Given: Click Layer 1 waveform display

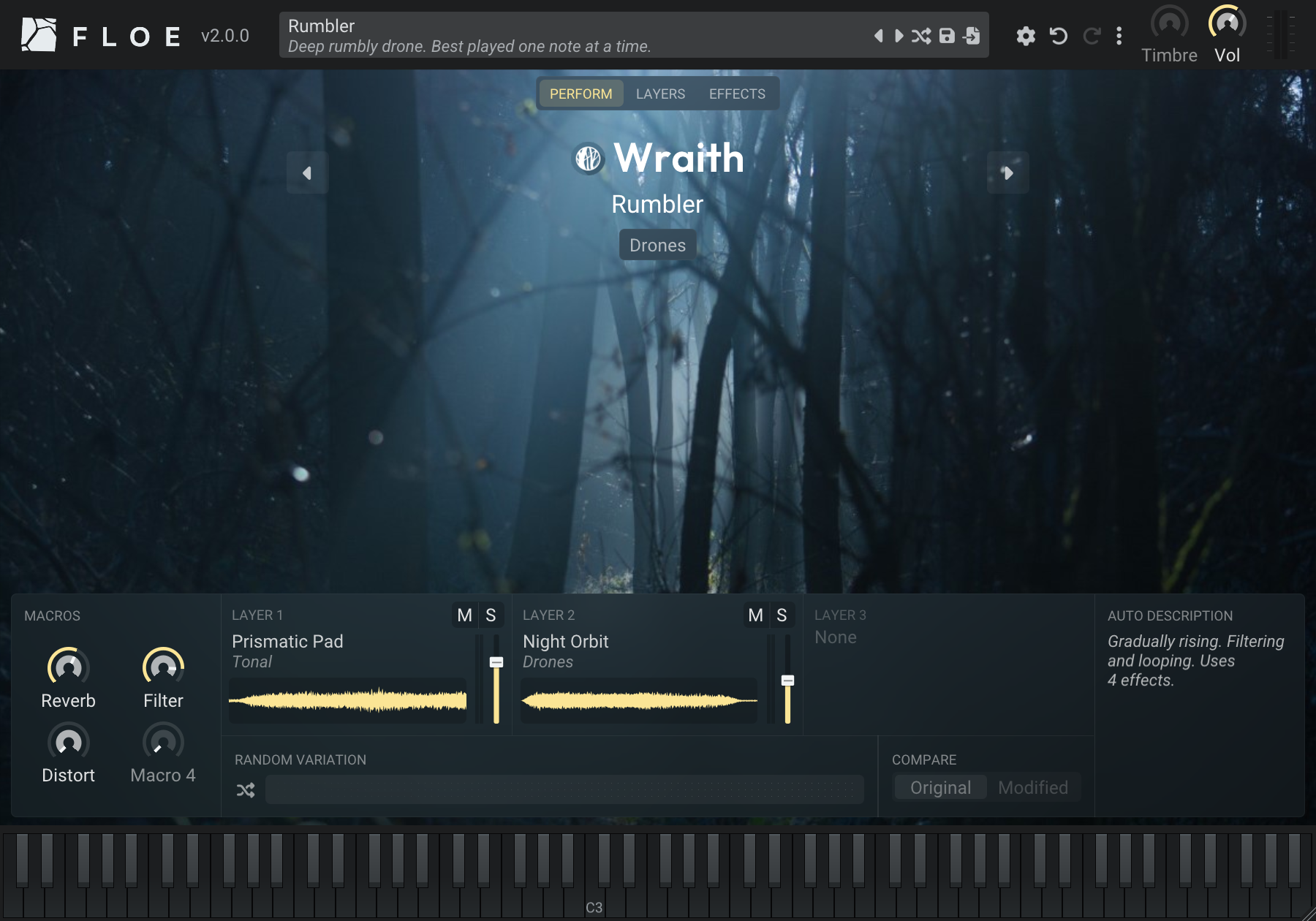Looking at the screenshot, I should pyautogui.click(x=348, y=700).
